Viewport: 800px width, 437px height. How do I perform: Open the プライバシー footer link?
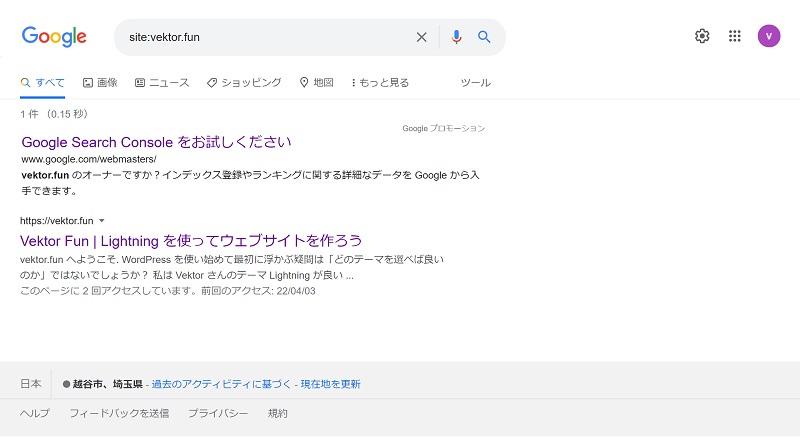[218, 413]
